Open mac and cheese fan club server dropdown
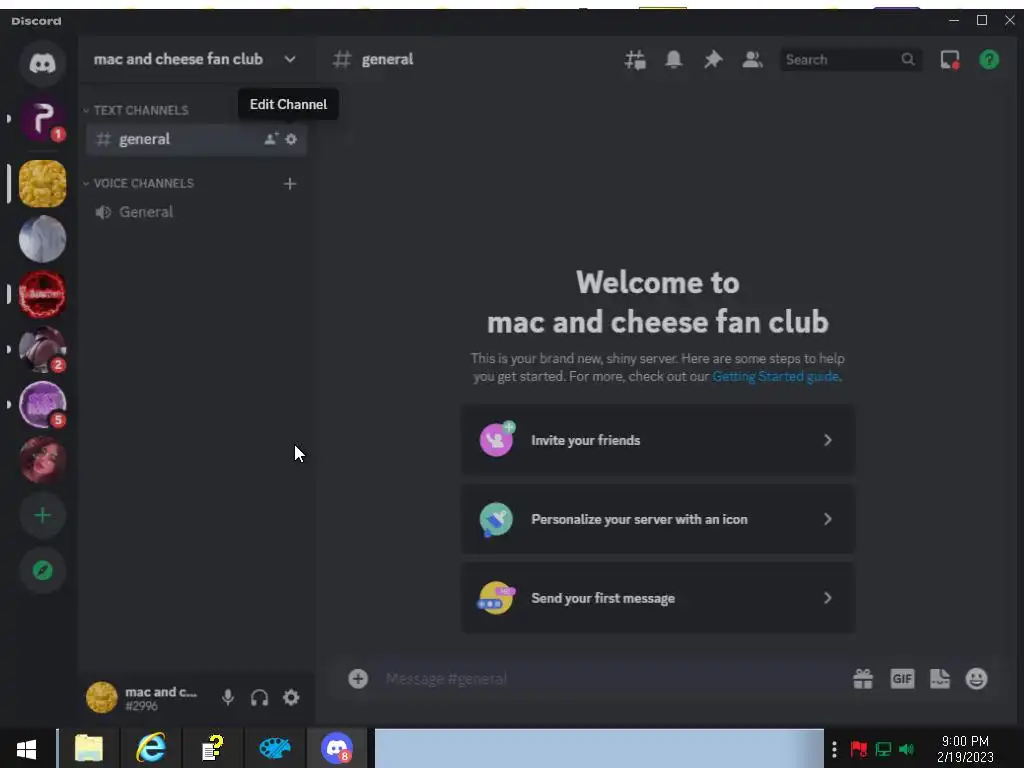The image size is (1024, 768). tap(195, 59)
